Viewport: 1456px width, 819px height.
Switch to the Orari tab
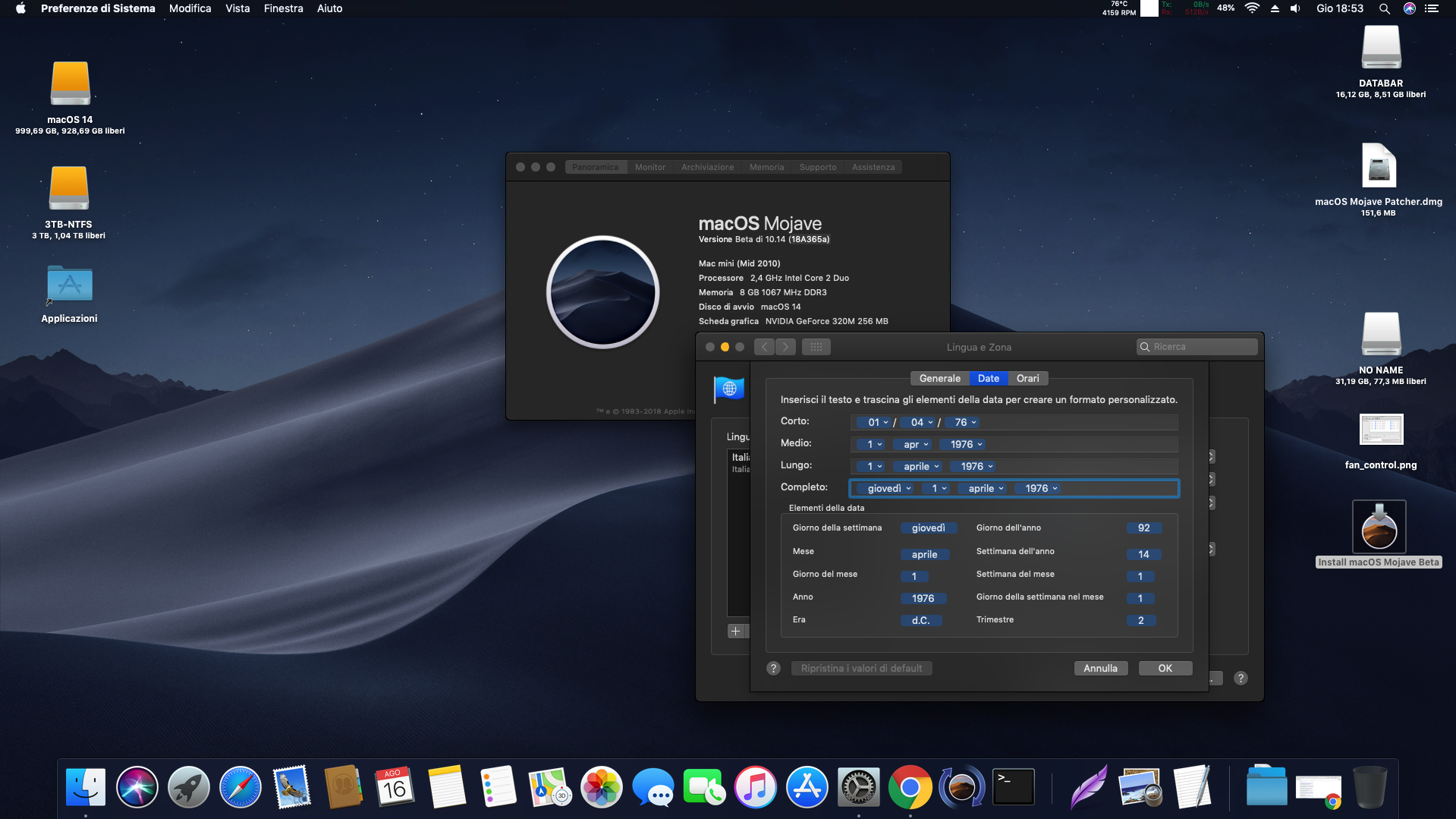[1027, 378]
